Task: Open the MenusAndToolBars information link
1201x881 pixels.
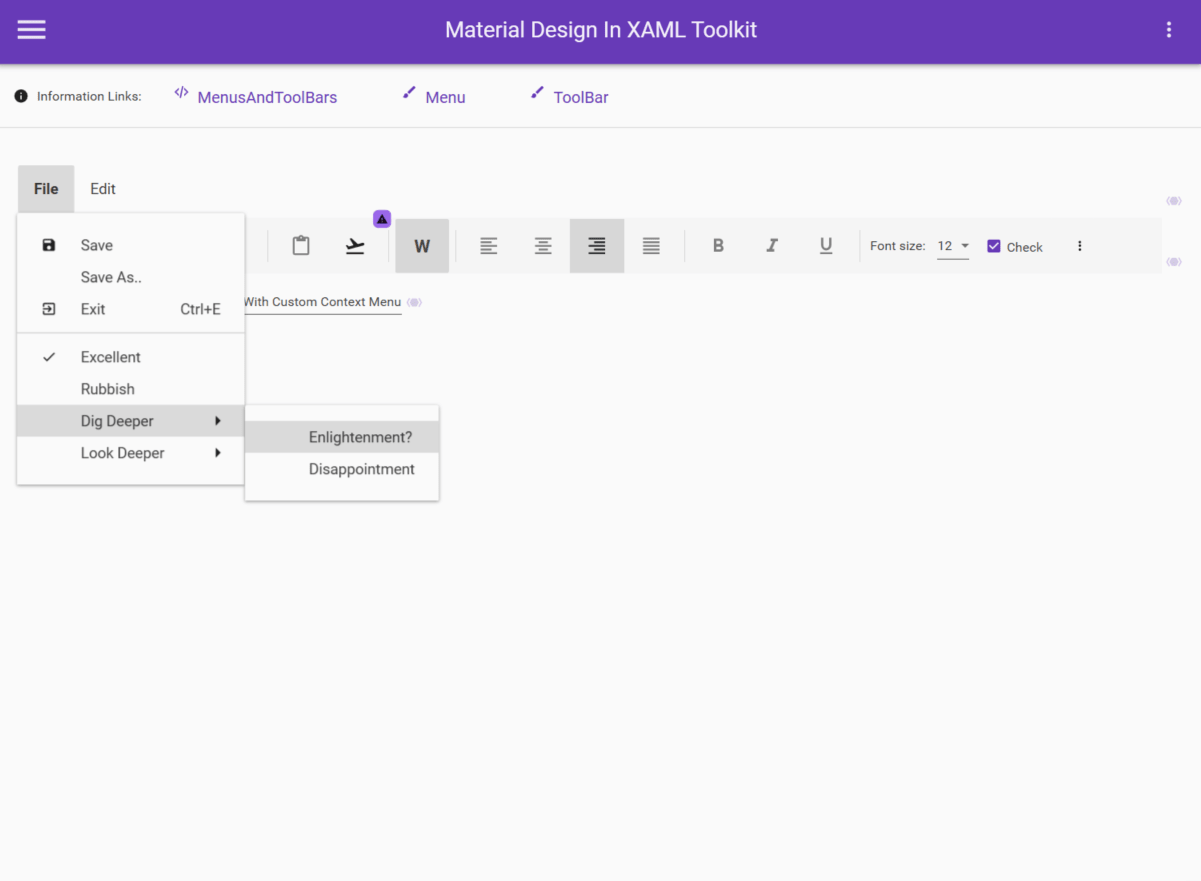Action: pos(267,96)
